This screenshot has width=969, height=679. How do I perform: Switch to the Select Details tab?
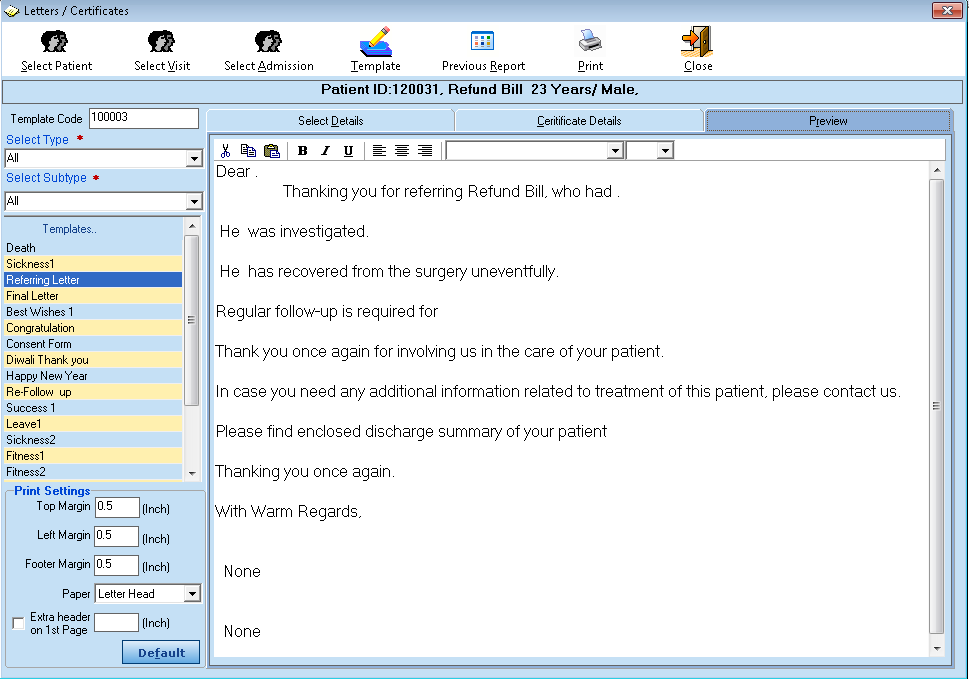point(331,120)
